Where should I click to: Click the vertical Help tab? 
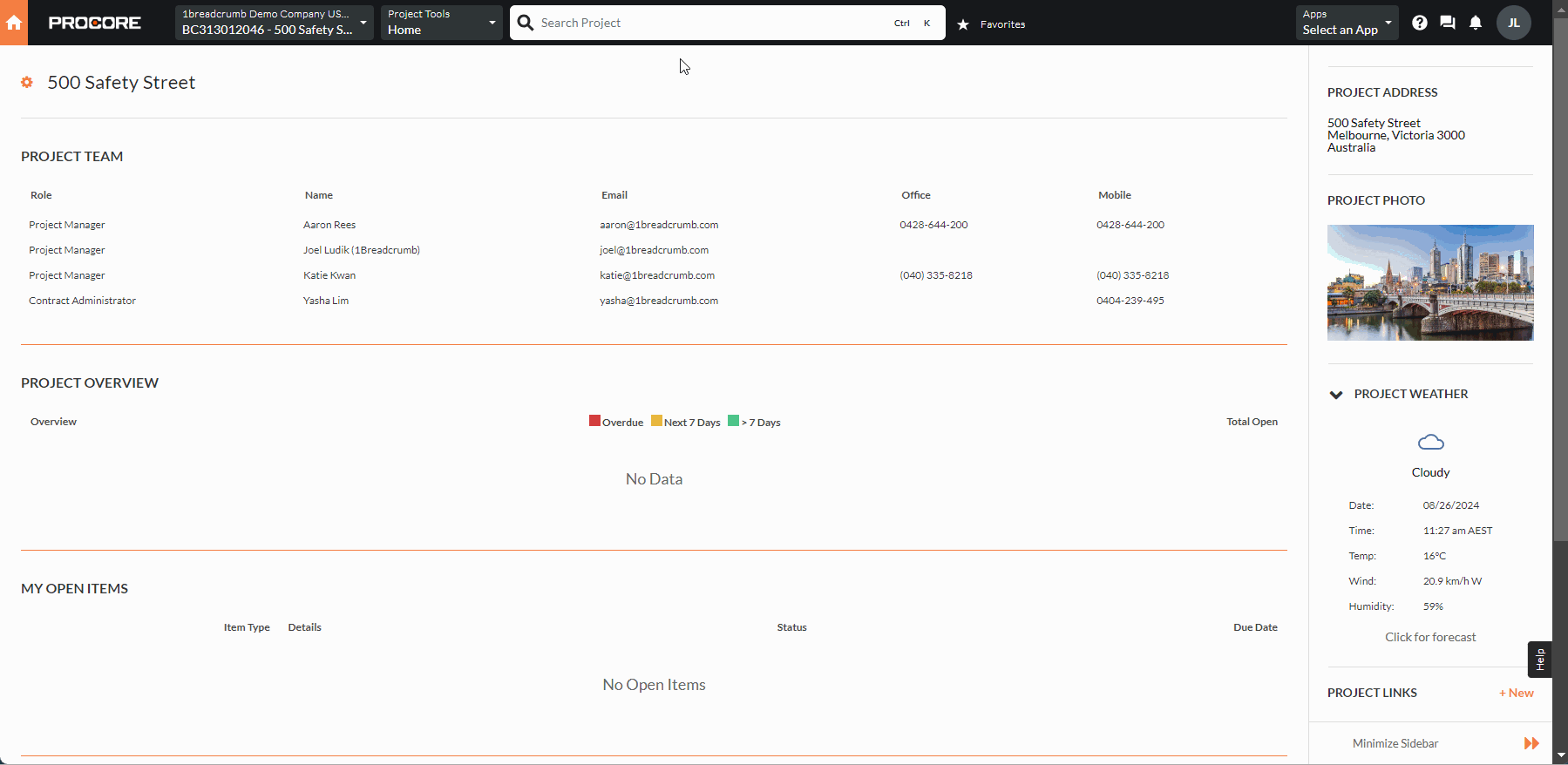click(1539, 660)
